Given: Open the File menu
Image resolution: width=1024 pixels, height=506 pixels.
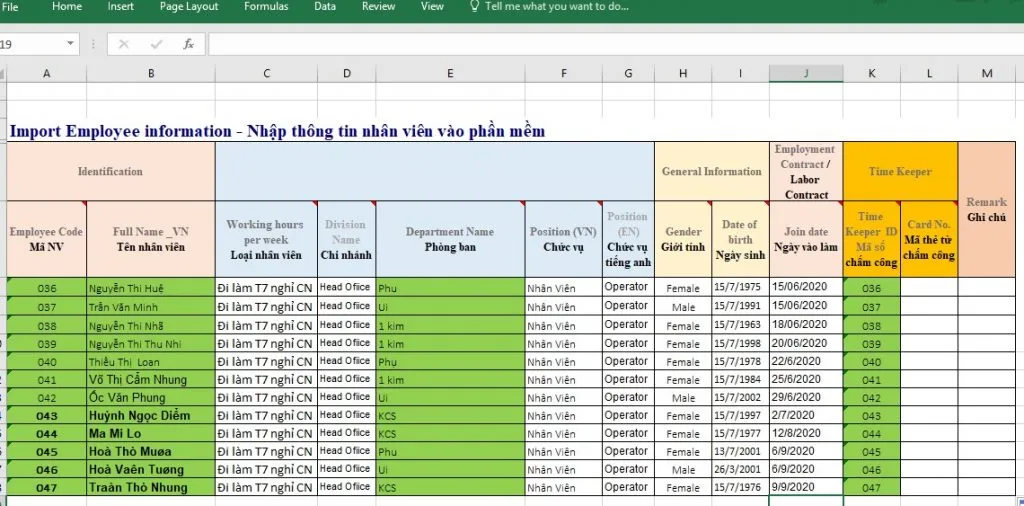Looking at the screenshot, I should 10,7.
